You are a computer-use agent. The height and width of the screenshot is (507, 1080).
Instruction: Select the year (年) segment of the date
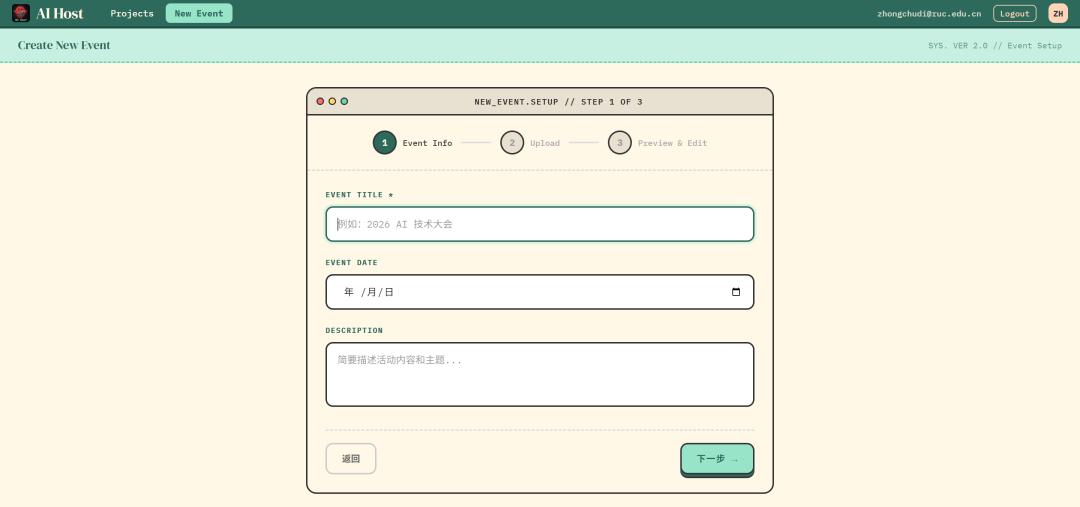tap(349, 292)
